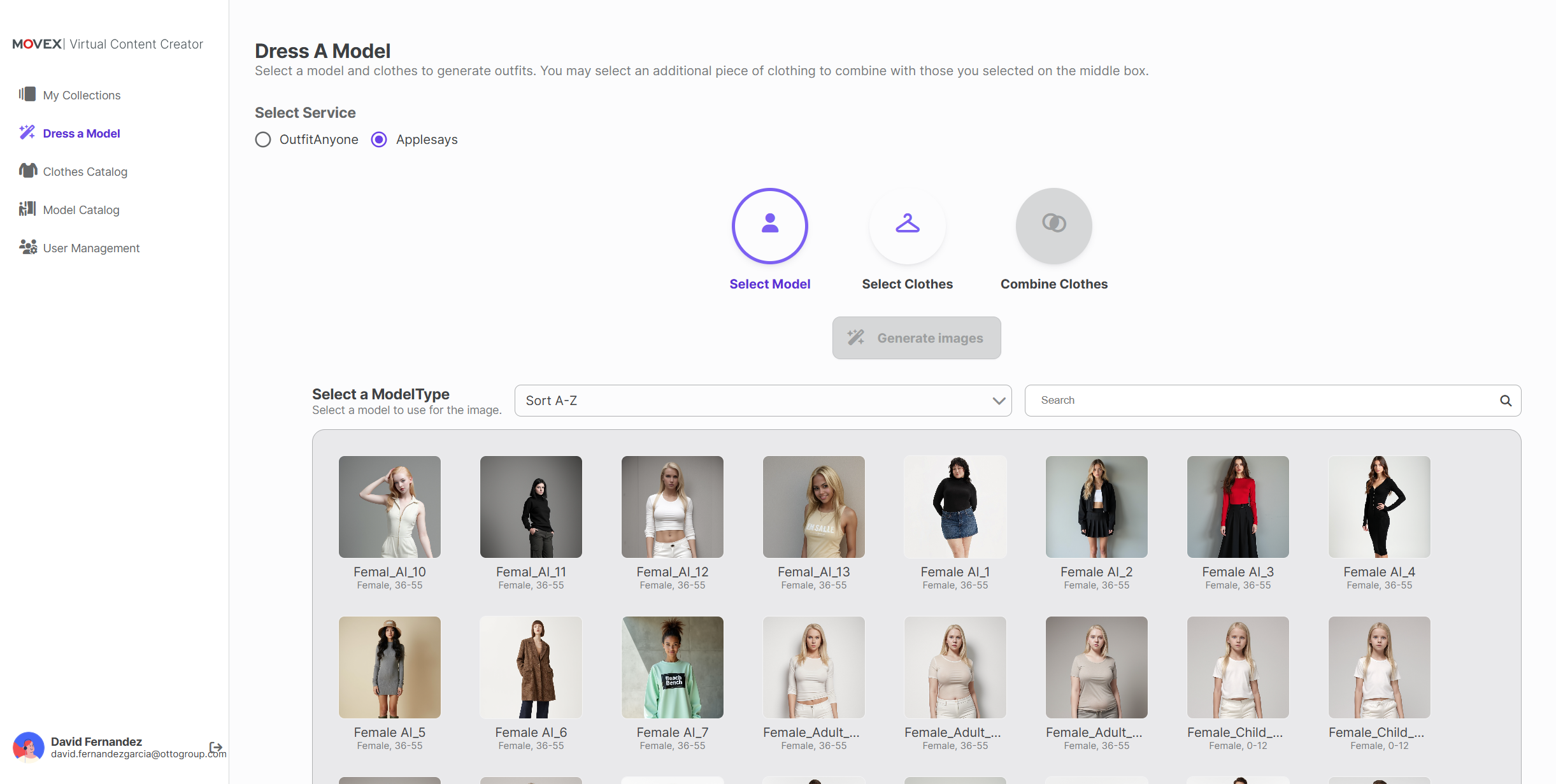
Task: Click the Select Clothes hanger step icon
Action: (908, 224)
